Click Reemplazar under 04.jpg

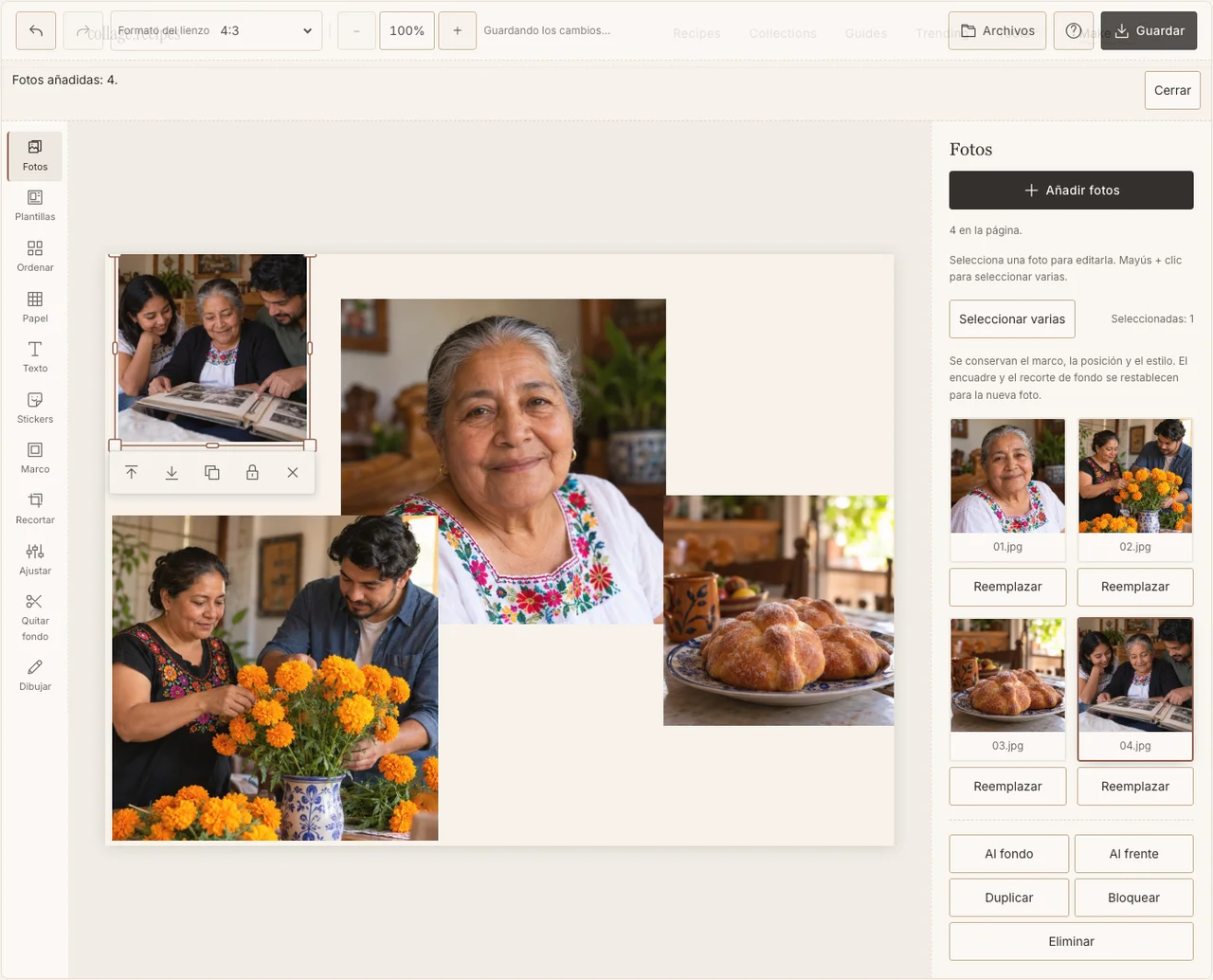tap(1135, 787)
